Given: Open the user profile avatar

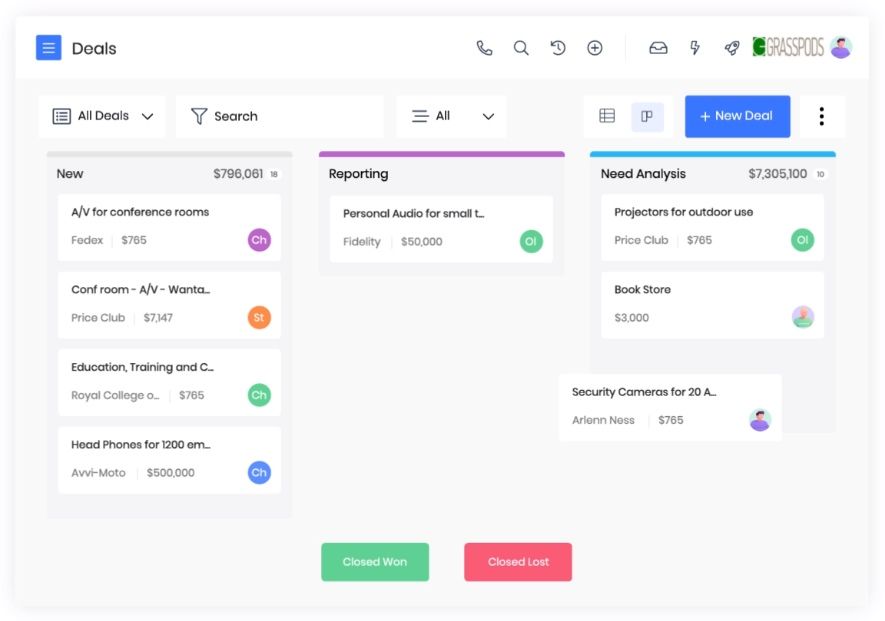Looking at the screenshot, I should [x=841, y=47].
